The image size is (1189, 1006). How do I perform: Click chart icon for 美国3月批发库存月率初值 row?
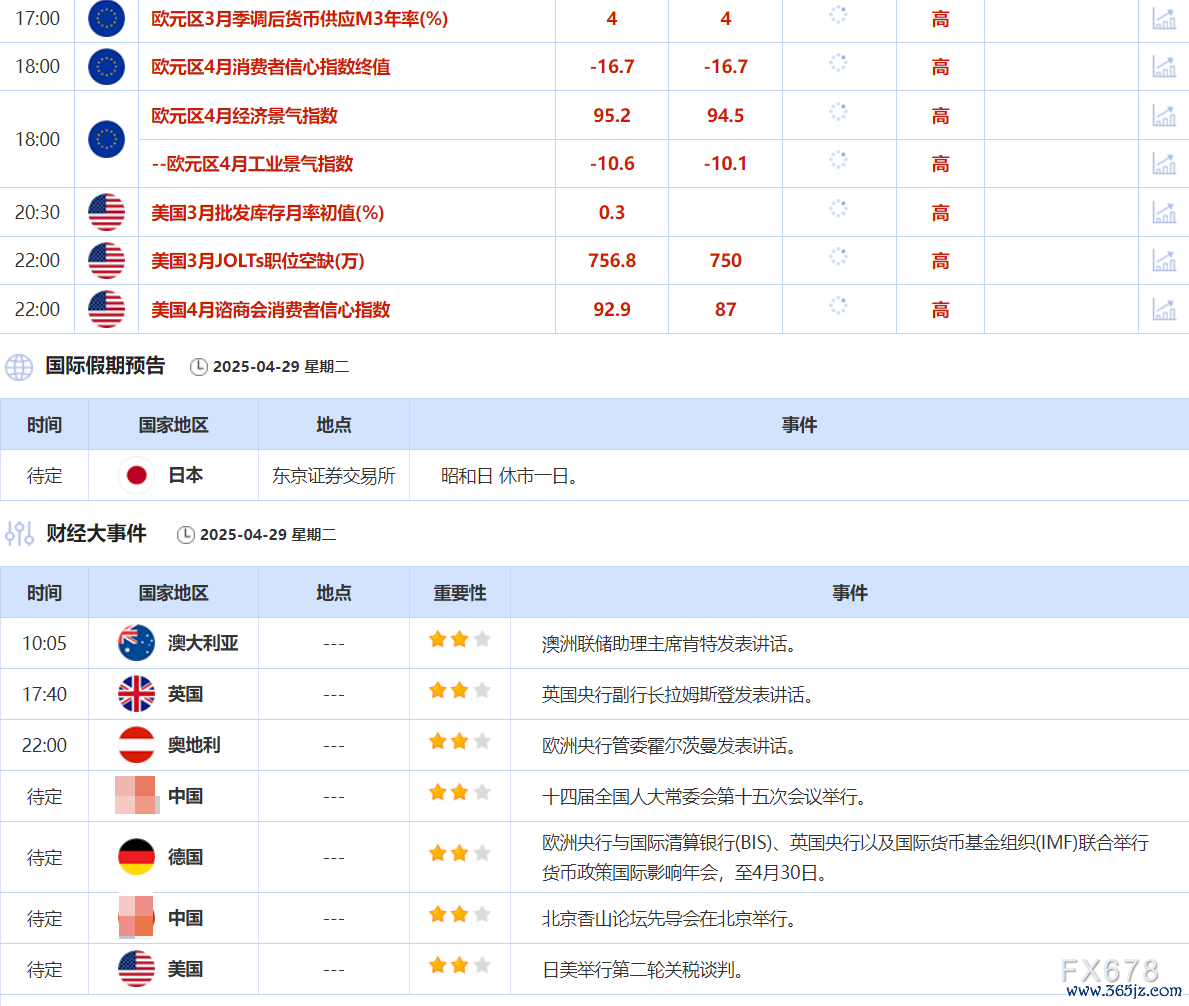click(x=1163, y=212)
